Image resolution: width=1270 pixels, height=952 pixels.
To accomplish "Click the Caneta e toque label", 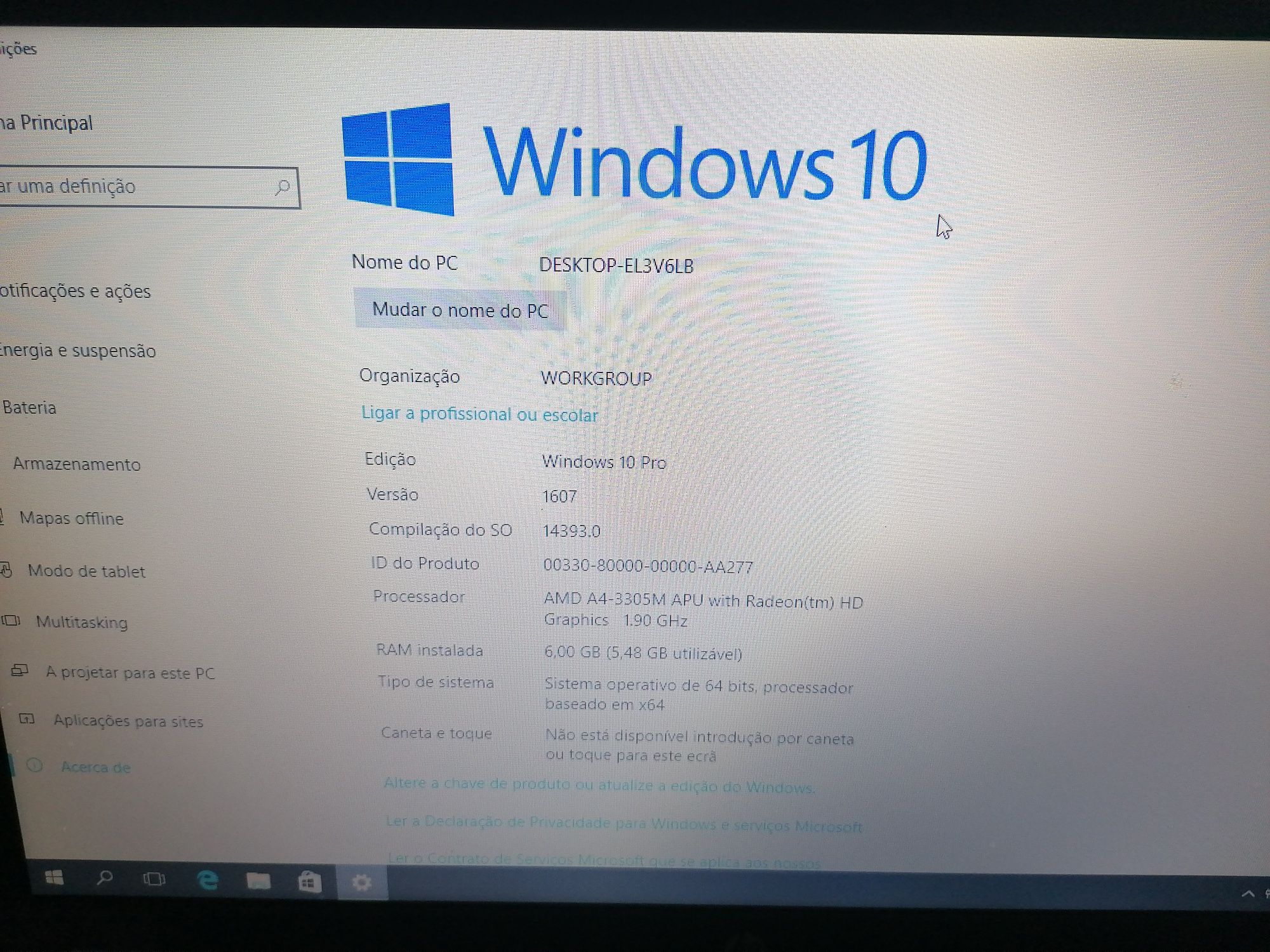I will [437, 733].
